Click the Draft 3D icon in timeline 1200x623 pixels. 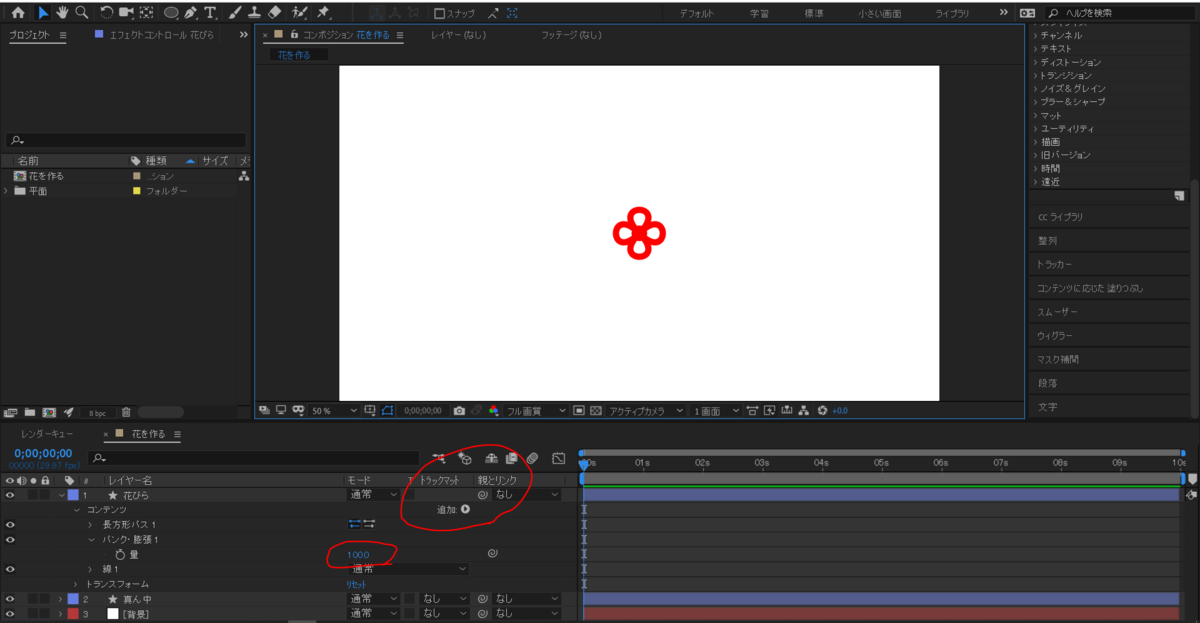(x=465, y=458)
